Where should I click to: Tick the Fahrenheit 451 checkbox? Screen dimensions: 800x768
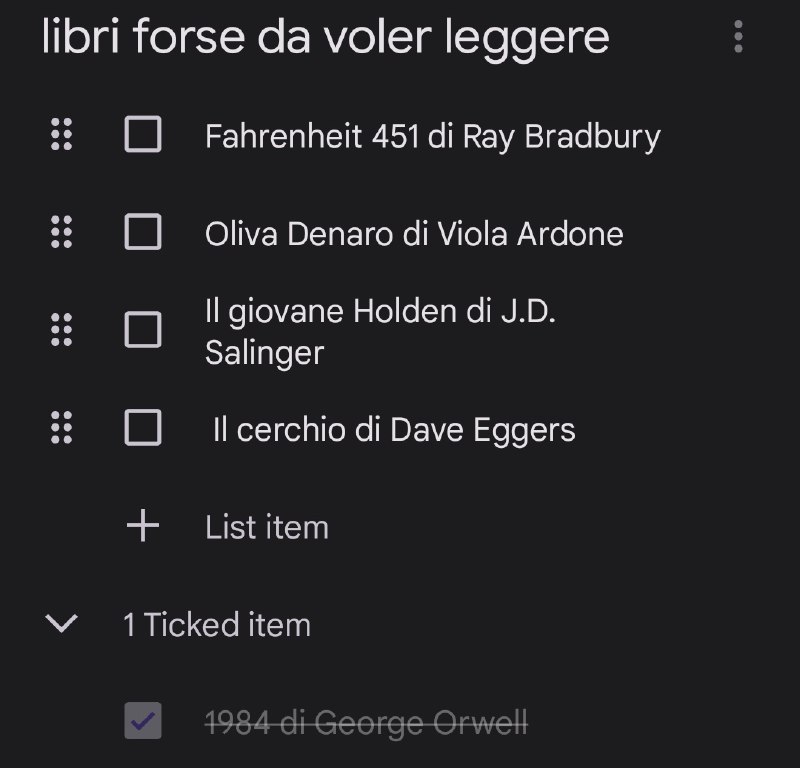pyautogui.click(x=143, y=134)
